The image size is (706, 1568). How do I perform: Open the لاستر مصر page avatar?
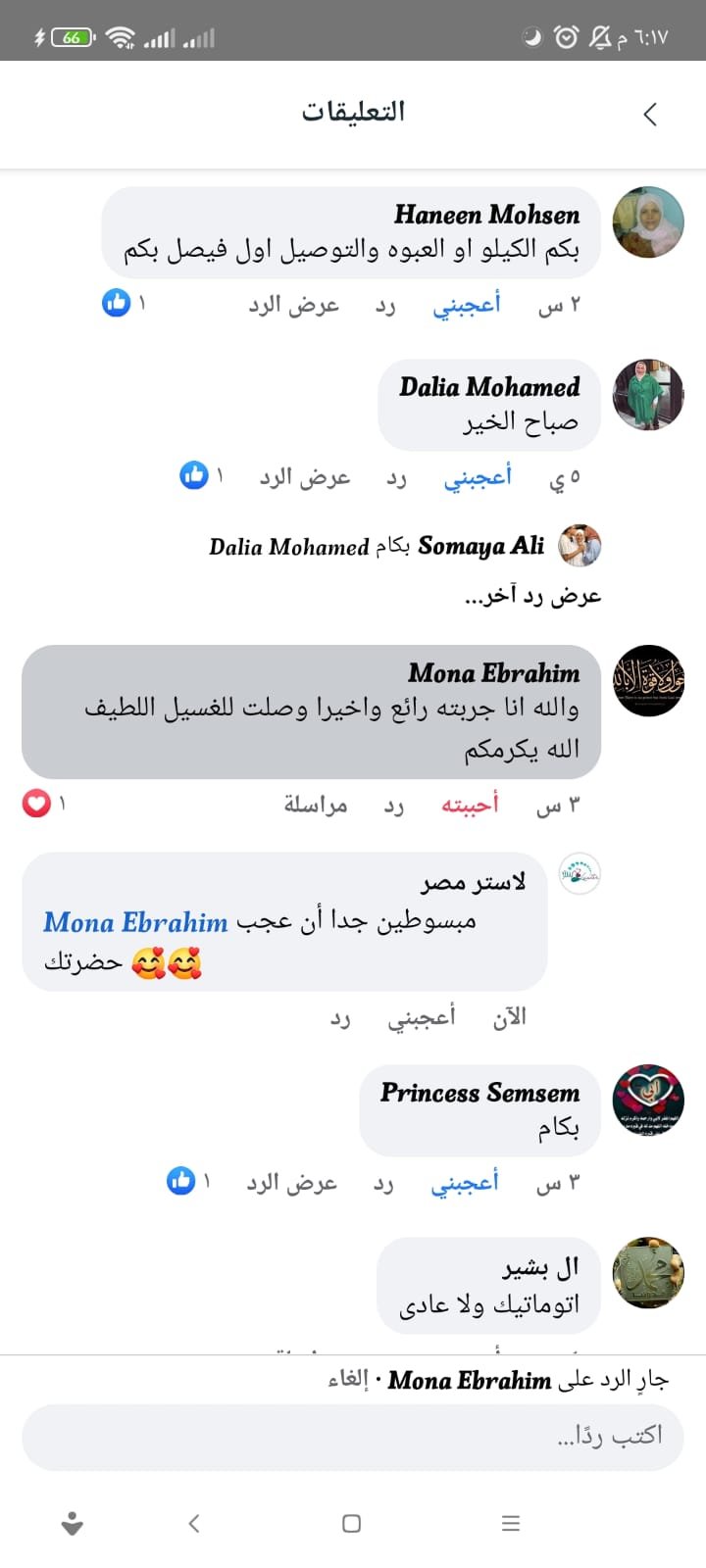(580, 873)
